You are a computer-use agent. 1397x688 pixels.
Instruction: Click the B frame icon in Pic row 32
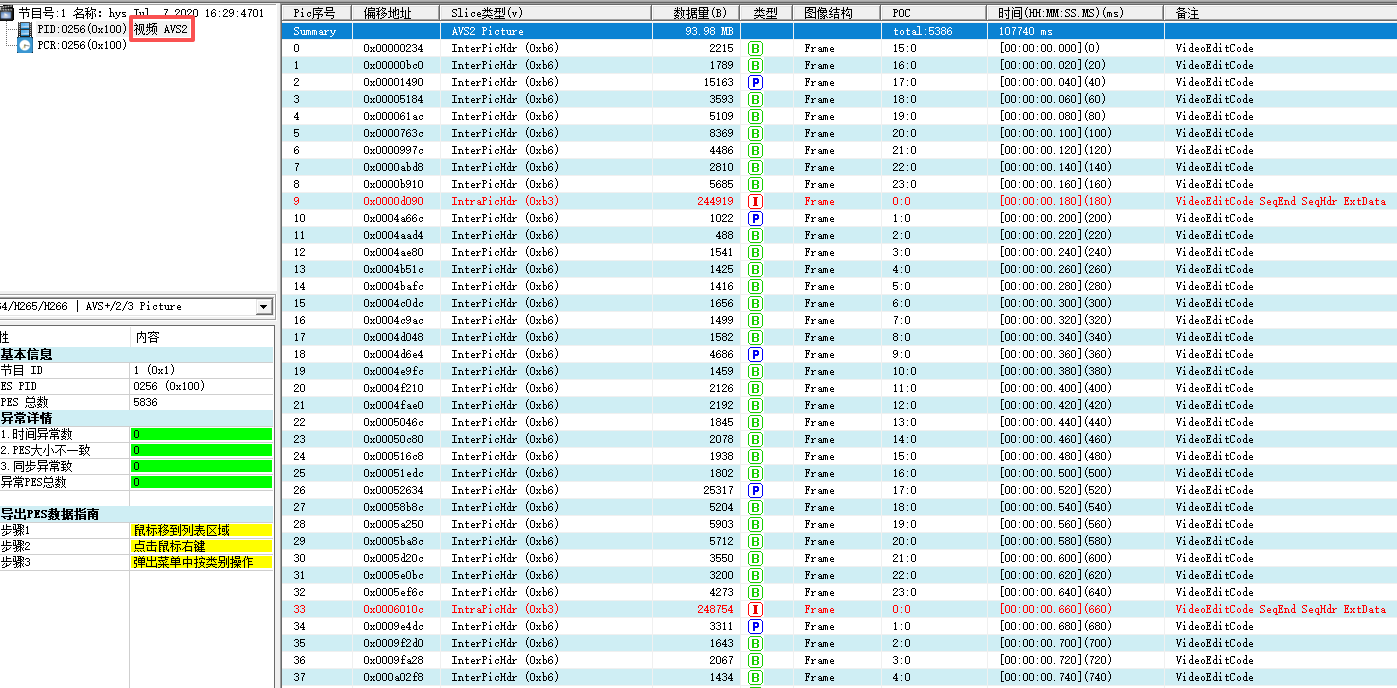pyautogui.click(x=756, y=592)
